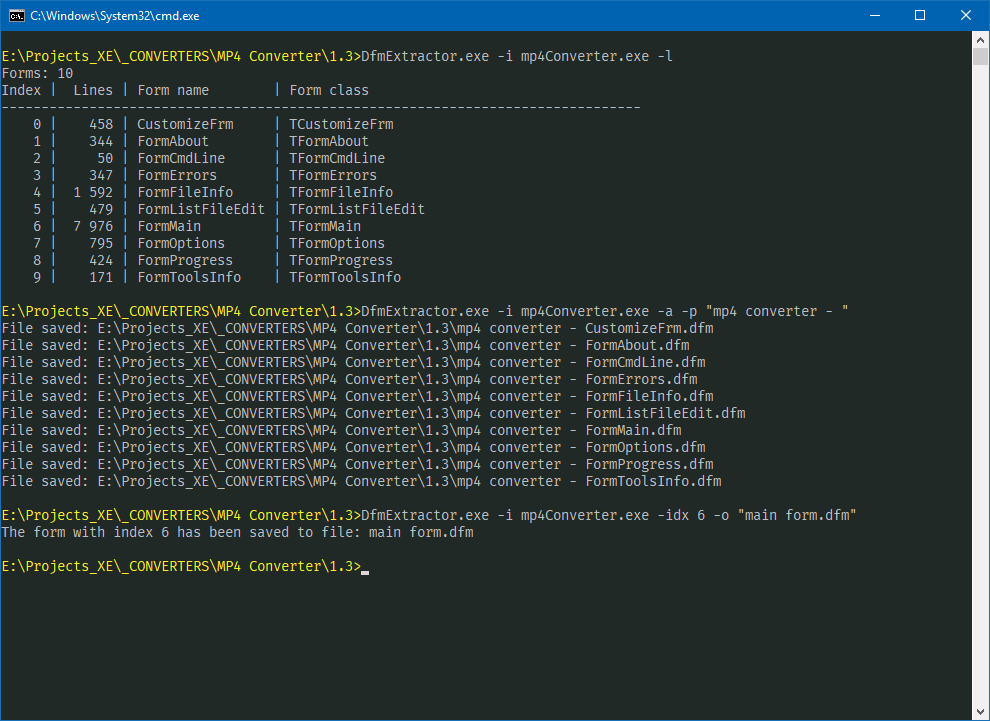Click the 'Forms: 10' output line
This screenshot has width=990, height=721.
click(37, 73)
